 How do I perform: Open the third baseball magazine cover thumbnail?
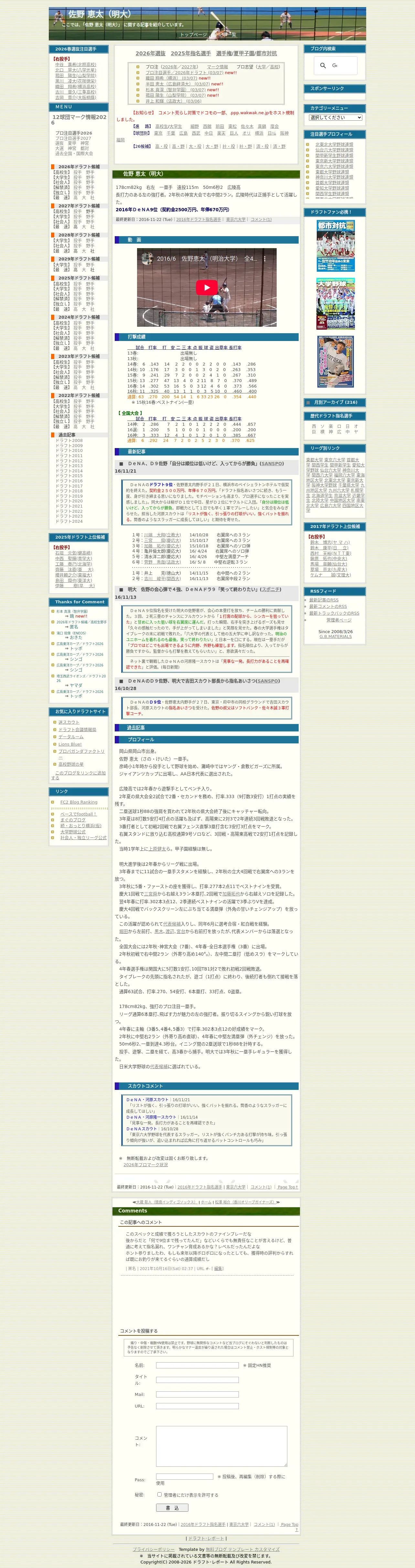pos(335,362)
